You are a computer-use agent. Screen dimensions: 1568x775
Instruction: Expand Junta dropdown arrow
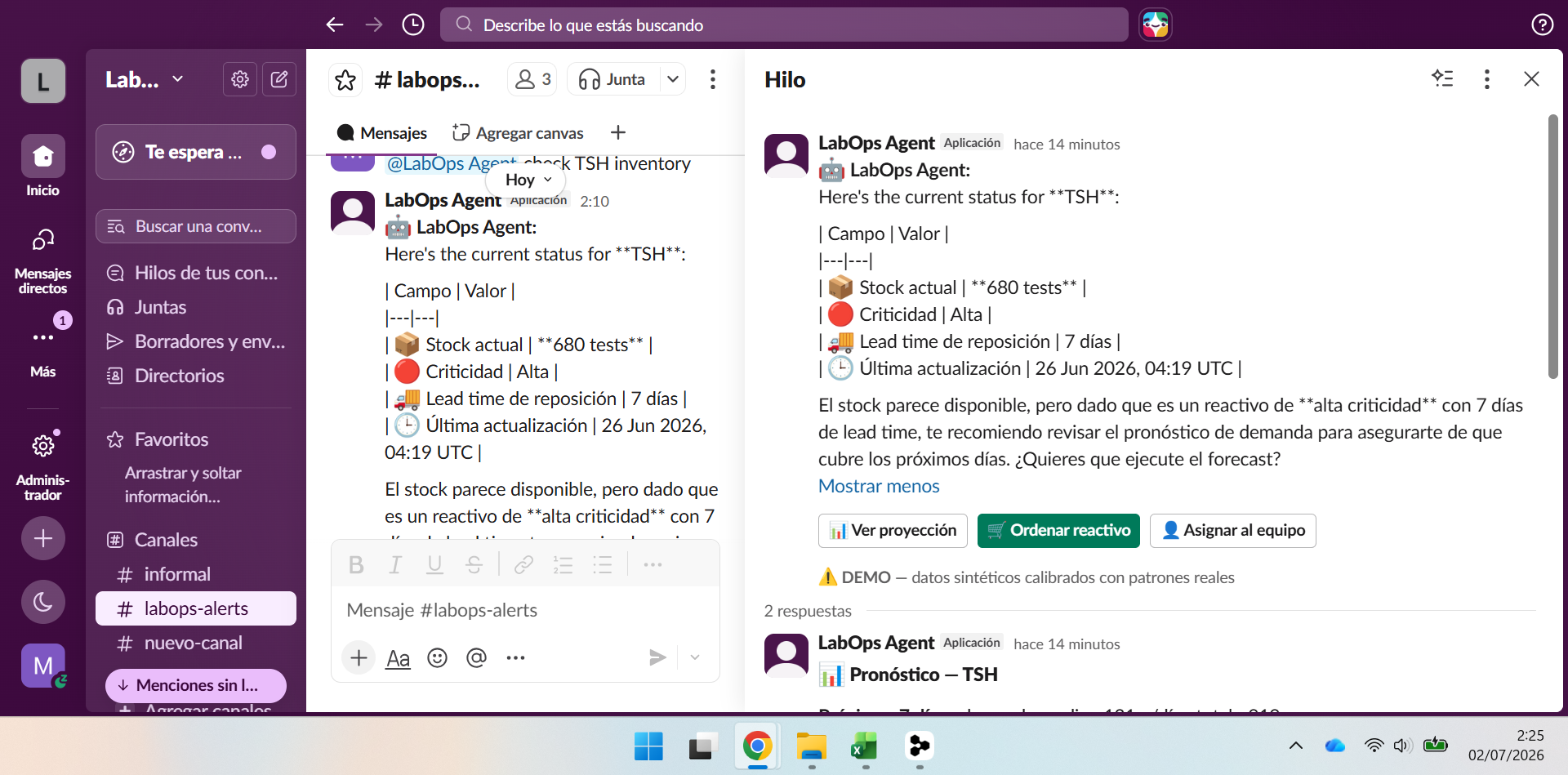[x=673, y=79]
